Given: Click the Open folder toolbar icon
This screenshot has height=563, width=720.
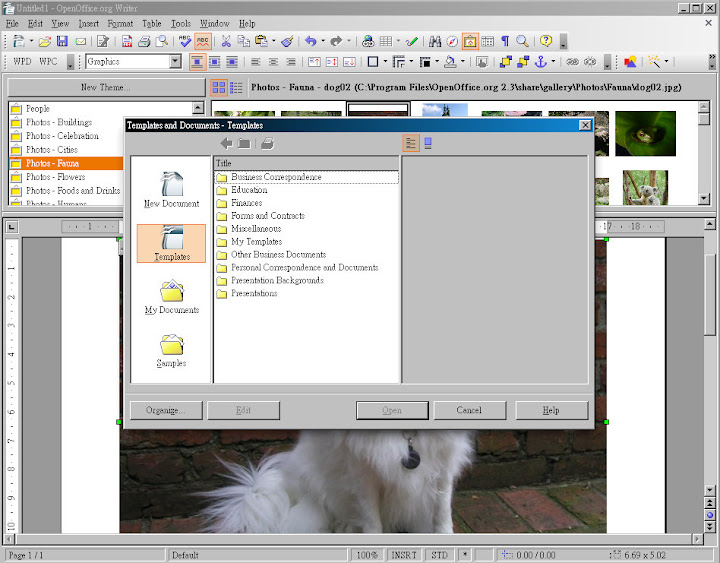Looking at the screenshot, I should click(x=45, y=41).
